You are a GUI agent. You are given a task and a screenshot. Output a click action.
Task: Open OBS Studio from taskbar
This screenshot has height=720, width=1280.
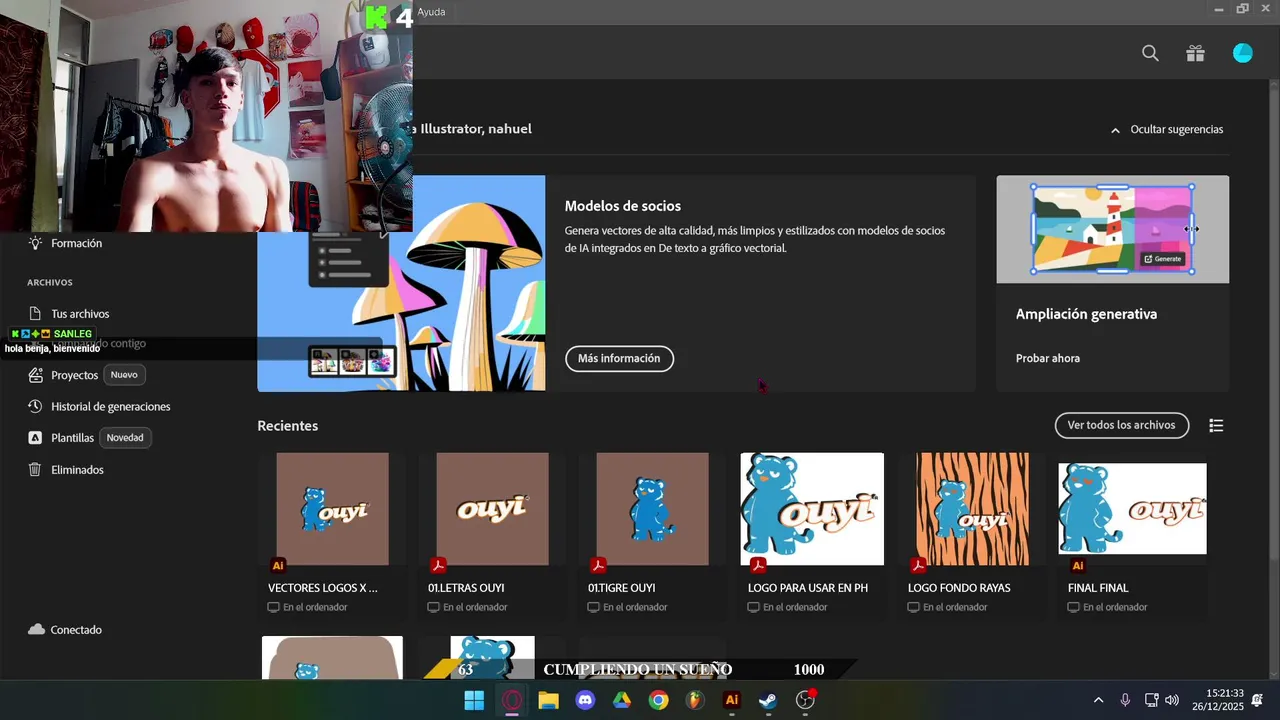805,700
